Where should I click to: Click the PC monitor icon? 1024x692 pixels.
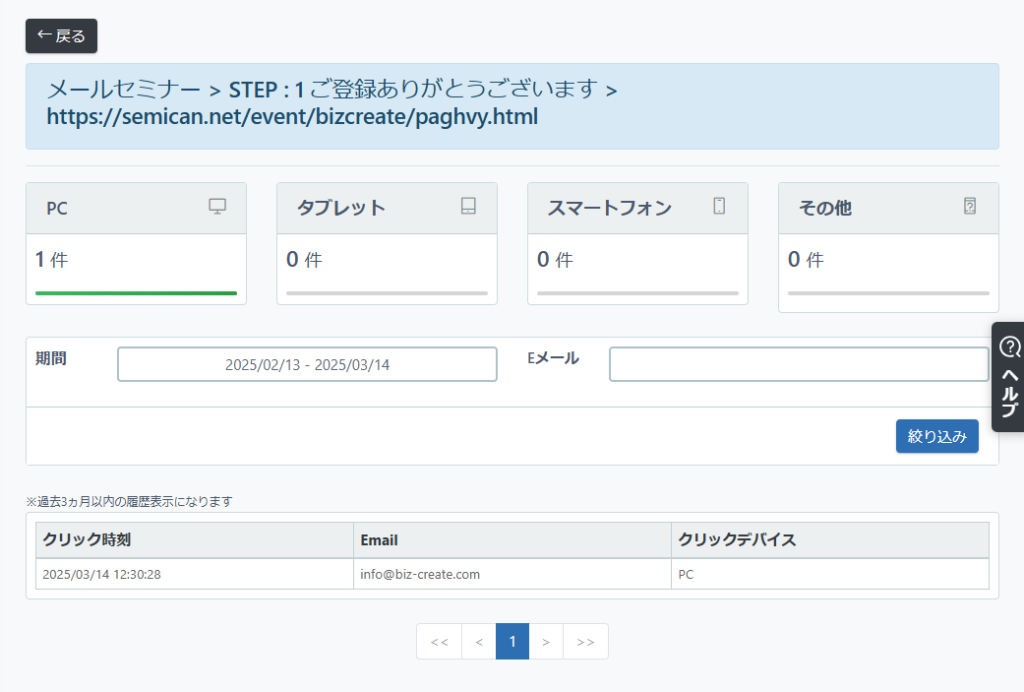pos(217,206)
